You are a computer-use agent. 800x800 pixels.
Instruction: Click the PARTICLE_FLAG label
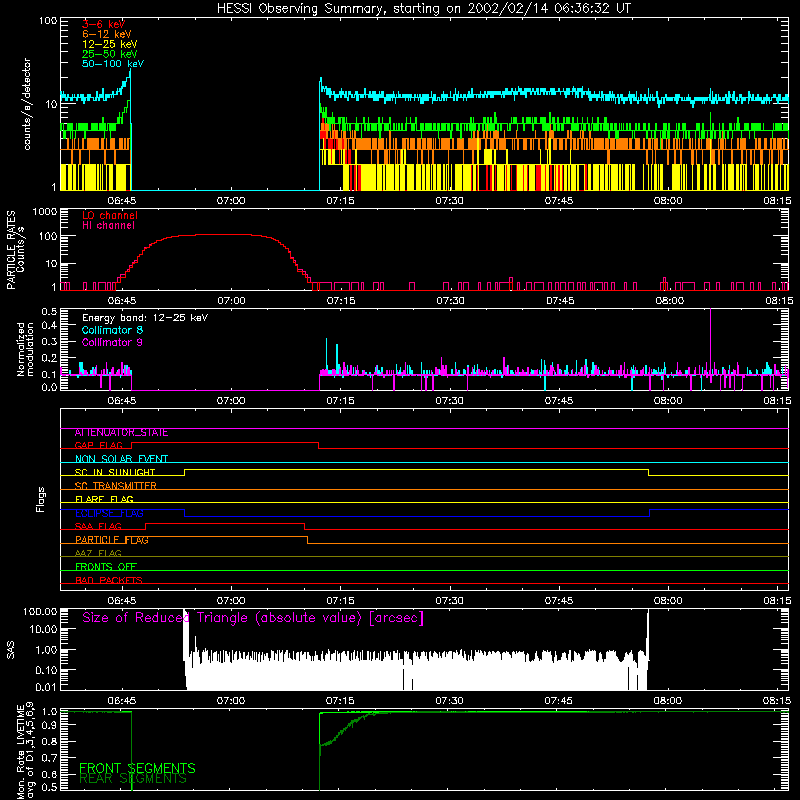[x=112, y=539]
